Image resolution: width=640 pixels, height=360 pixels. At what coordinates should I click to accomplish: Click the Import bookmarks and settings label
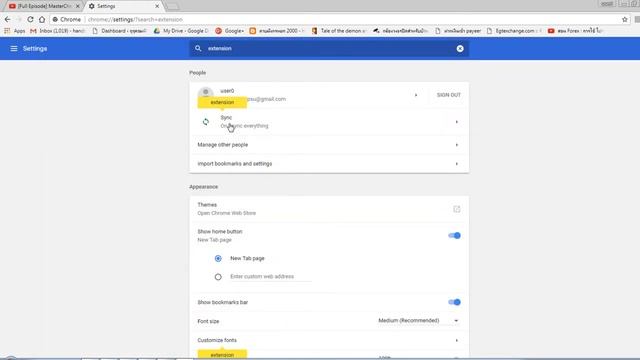point(235,164)
